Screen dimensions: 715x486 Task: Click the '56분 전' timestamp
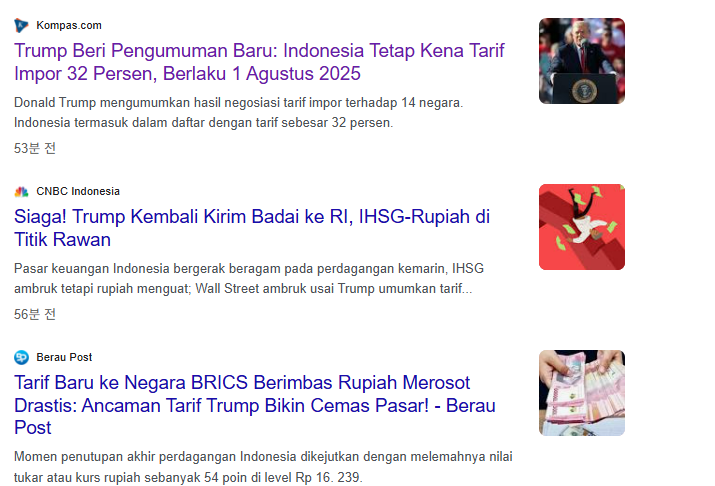35,315
